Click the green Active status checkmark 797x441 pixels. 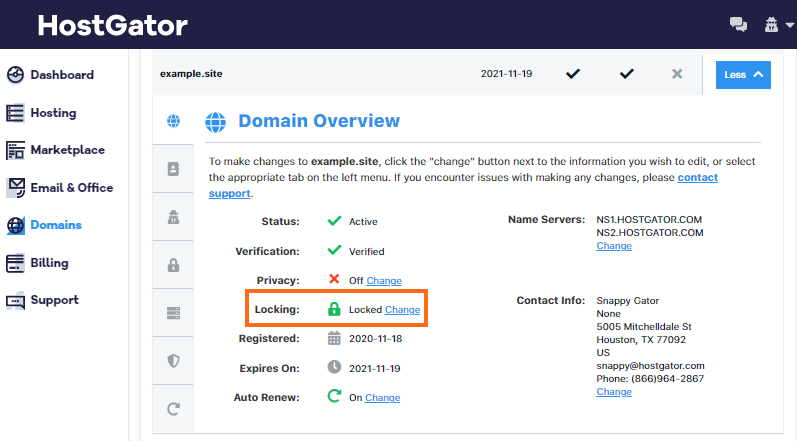tap(334, 221)
